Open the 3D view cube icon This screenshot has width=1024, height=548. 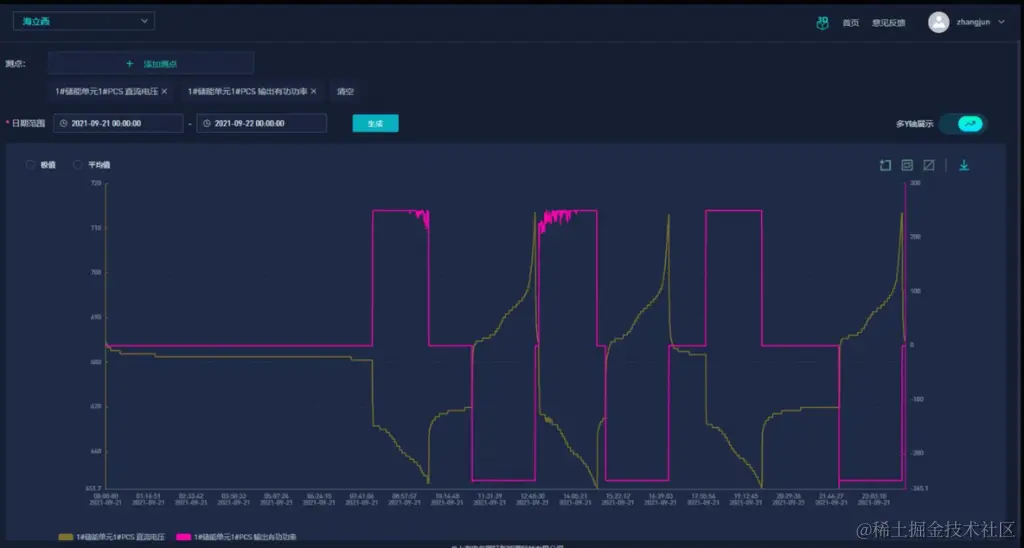[822, 23]
